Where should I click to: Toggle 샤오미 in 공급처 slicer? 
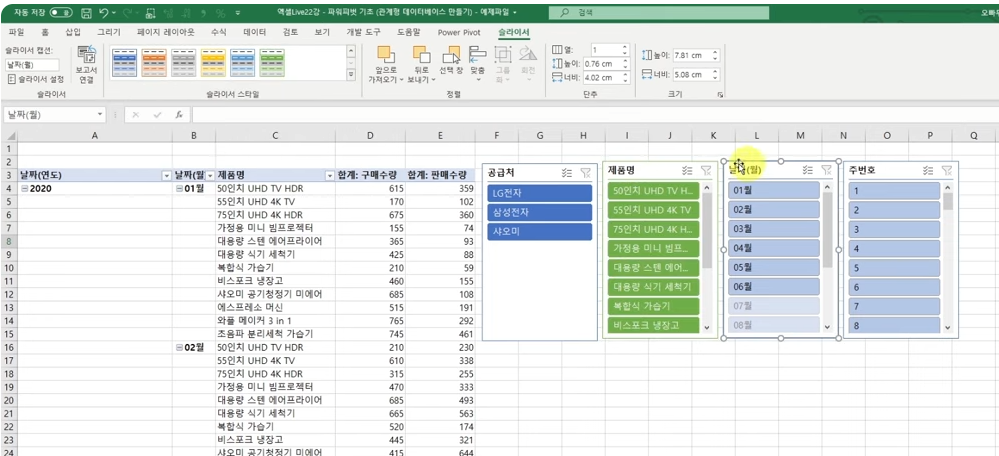(539, 231)
